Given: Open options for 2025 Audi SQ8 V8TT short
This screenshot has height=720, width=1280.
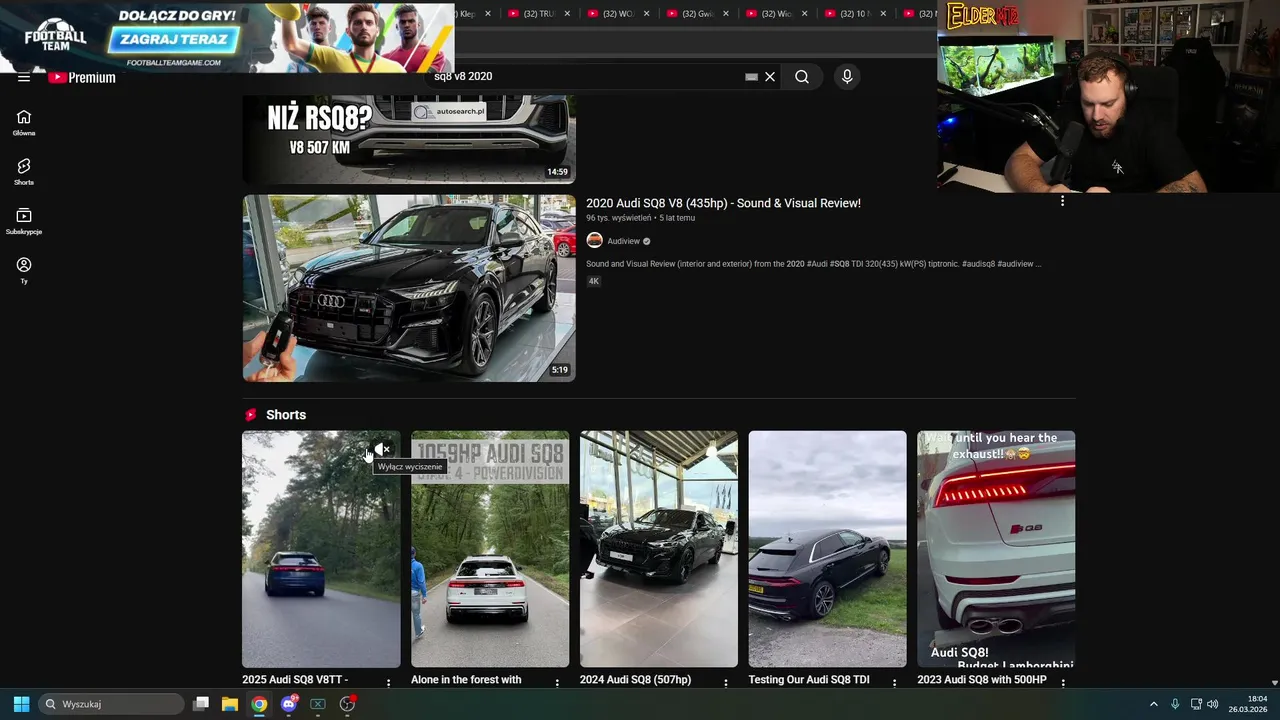Looking at the screenshot, I should [x=389, y=683].
